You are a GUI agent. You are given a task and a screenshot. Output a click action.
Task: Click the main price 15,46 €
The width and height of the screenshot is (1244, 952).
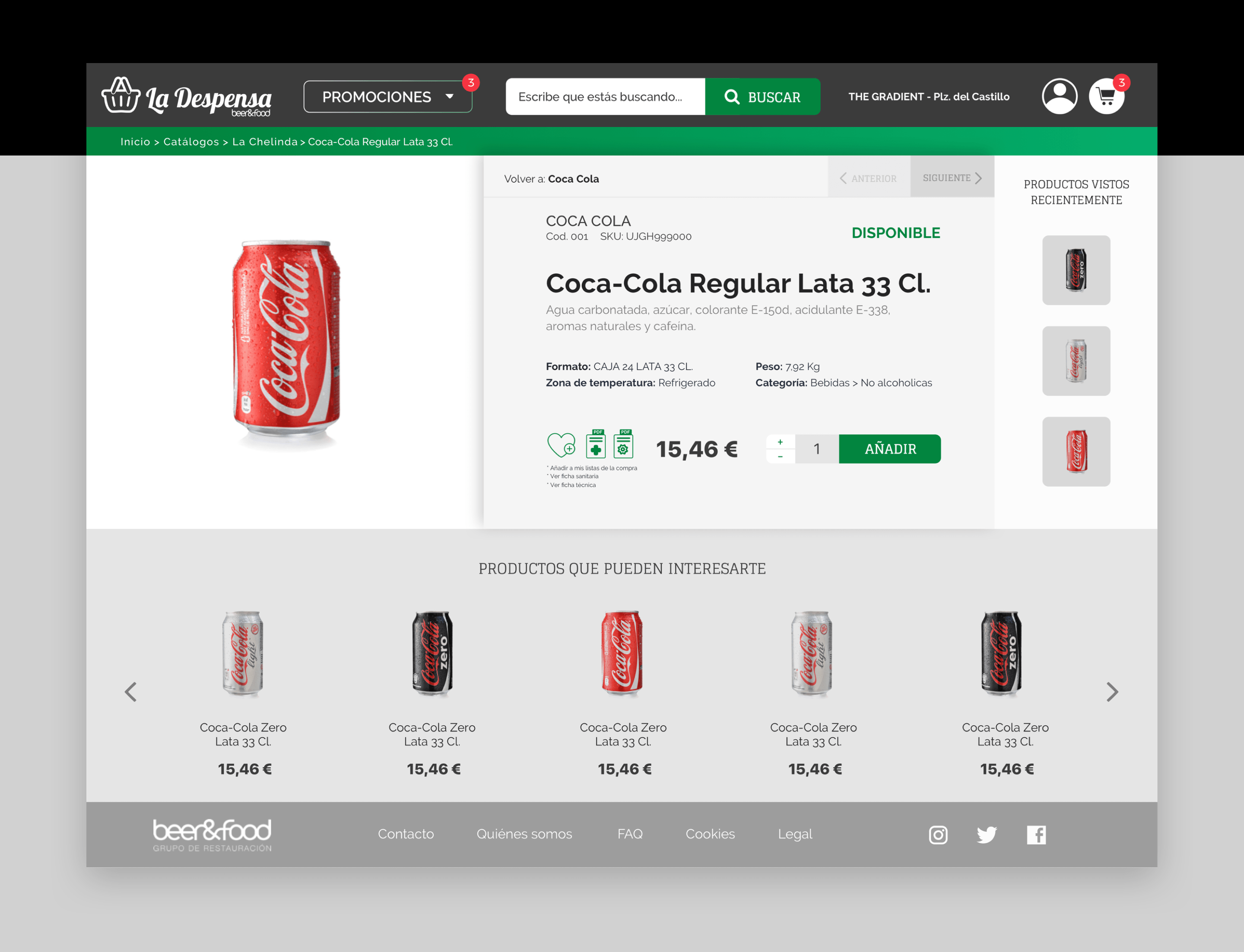[697, 449]
